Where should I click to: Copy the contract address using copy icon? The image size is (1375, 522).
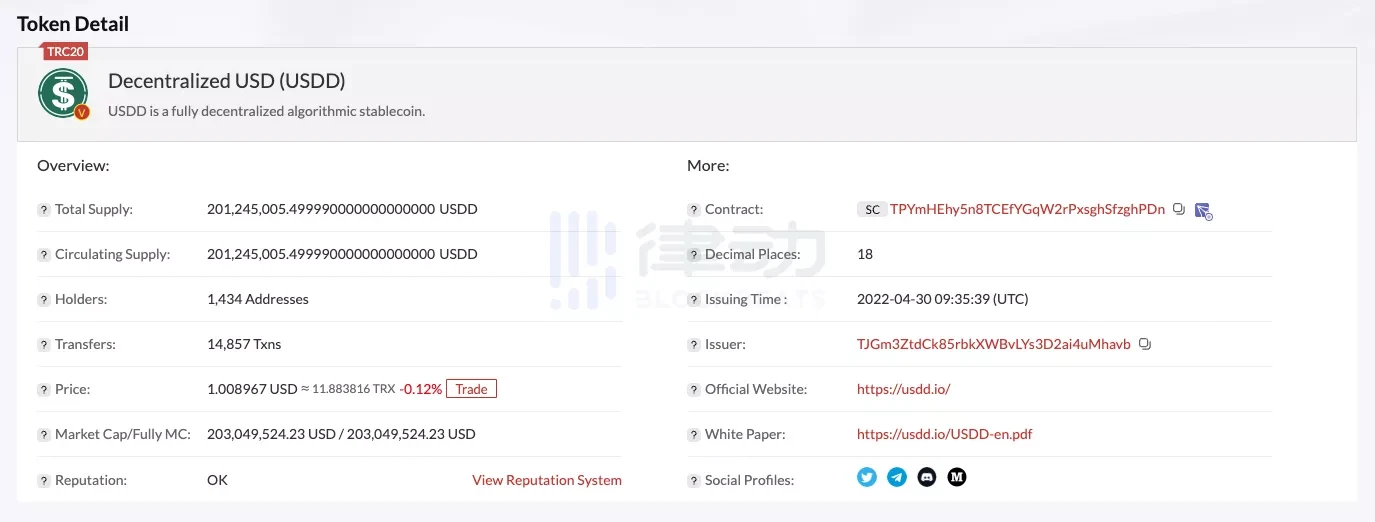(x=1179, y=209)
